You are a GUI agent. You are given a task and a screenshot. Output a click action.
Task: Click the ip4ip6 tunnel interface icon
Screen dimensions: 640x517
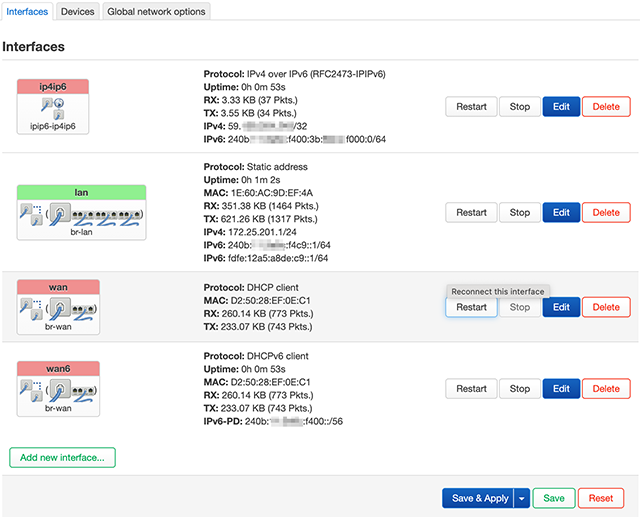click(x=53, y=108)
